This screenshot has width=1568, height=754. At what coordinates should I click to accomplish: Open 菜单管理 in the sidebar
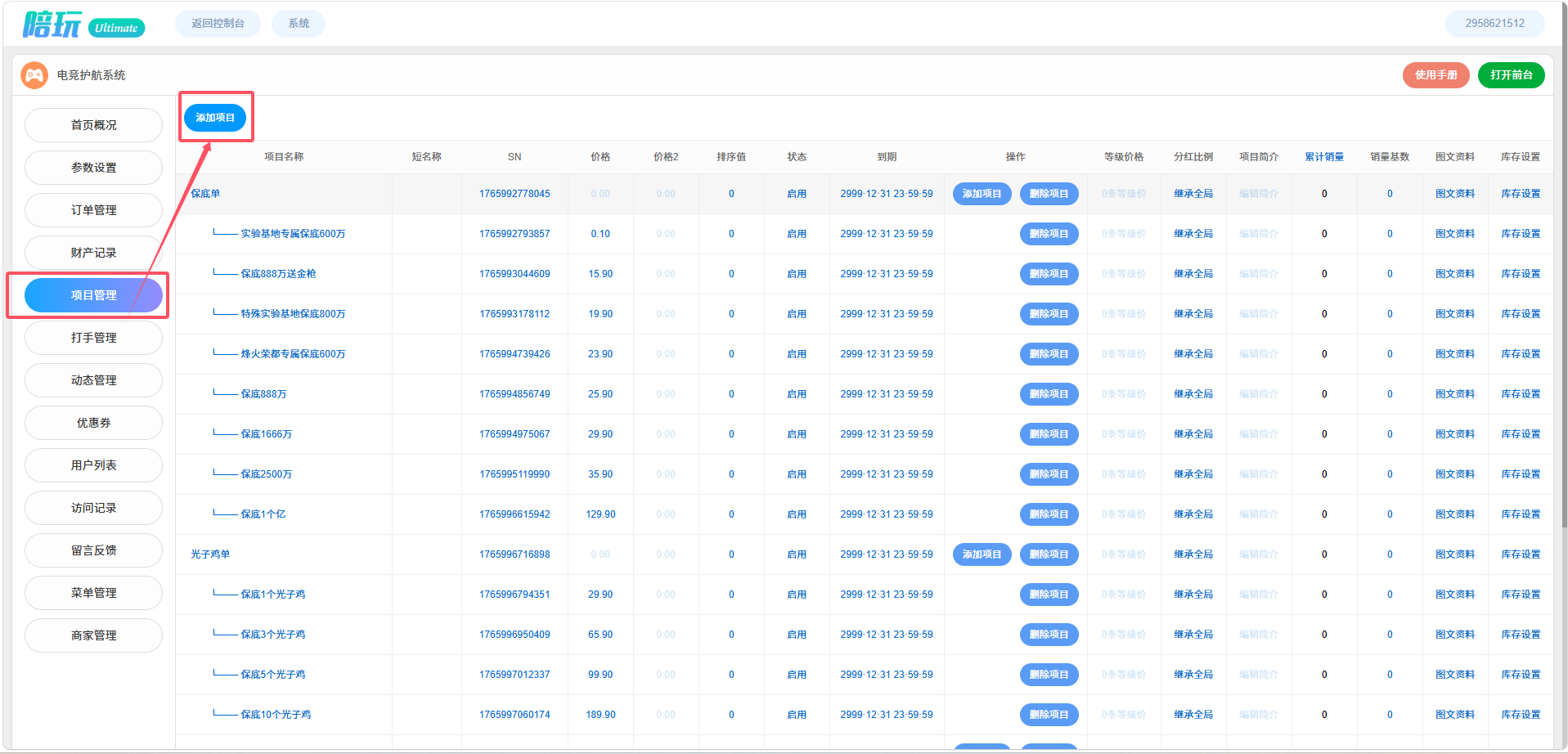click(x=93, y=593)
